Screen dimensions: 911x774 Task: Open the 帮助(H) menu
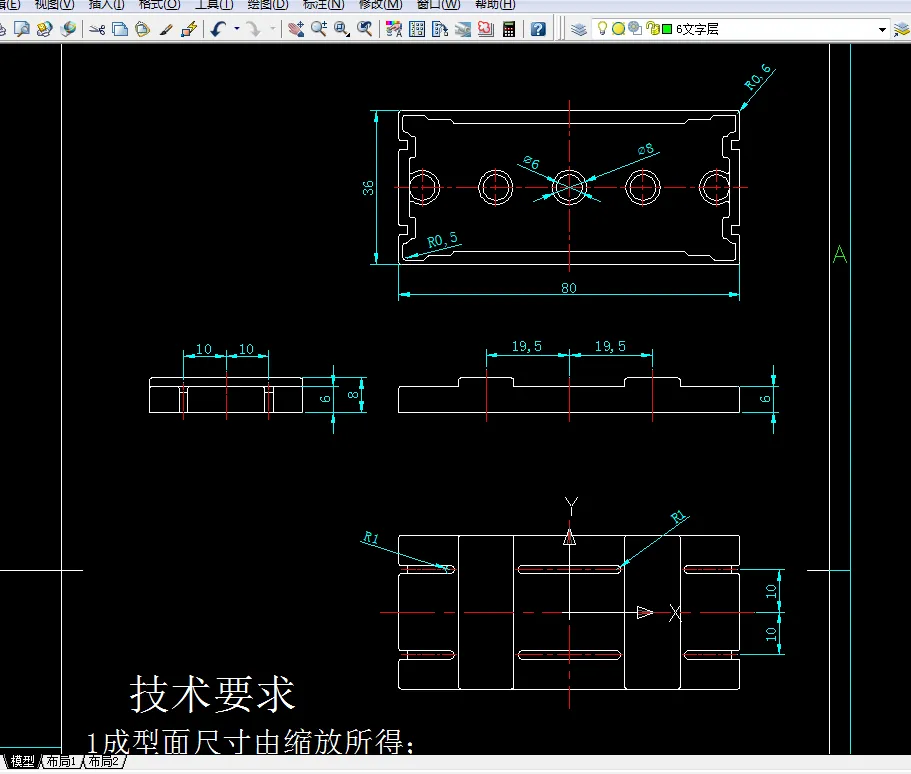[x=495, y=5]
